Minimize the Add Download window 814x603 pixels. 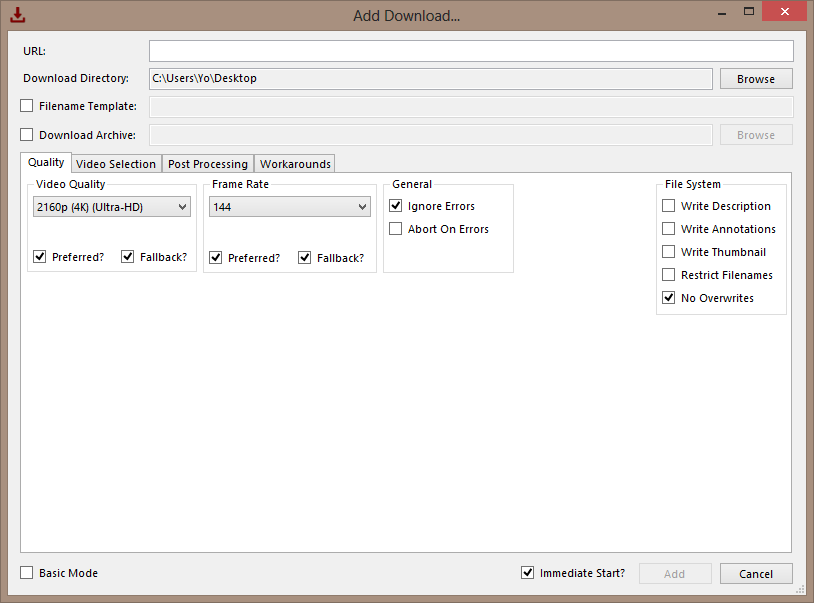point(722,12)
